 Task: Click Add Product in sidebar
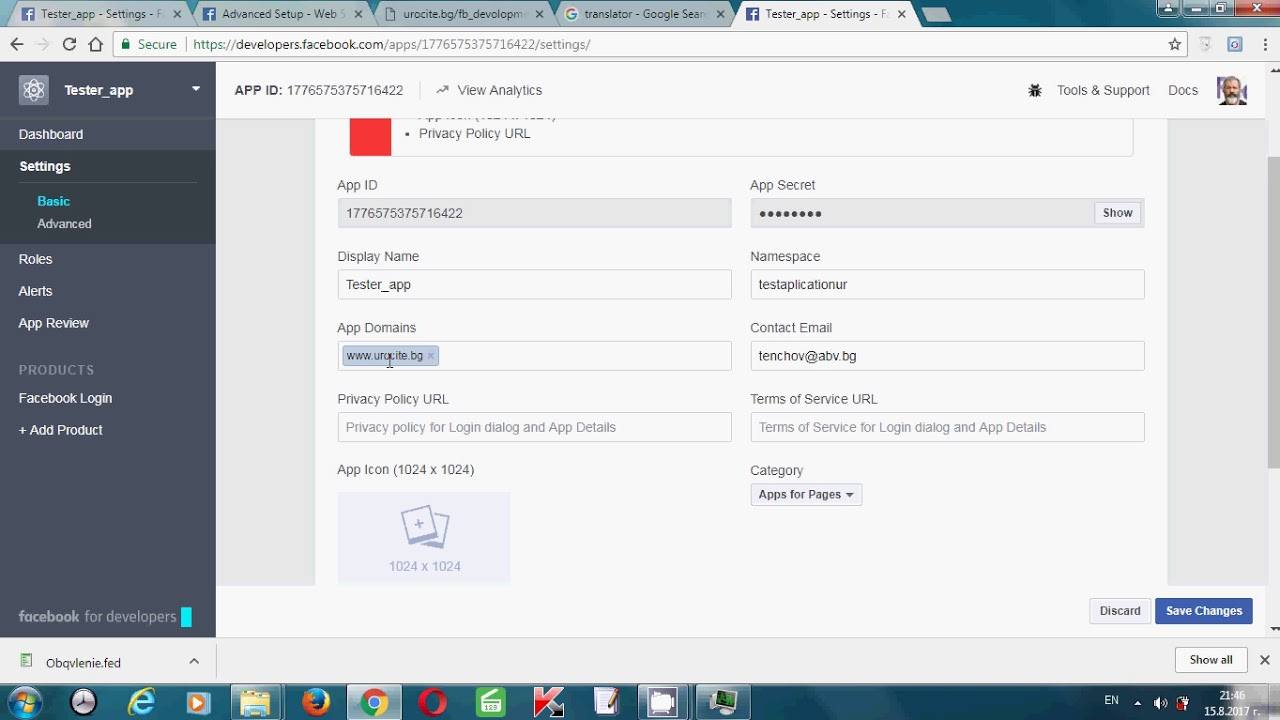point(60,430)
